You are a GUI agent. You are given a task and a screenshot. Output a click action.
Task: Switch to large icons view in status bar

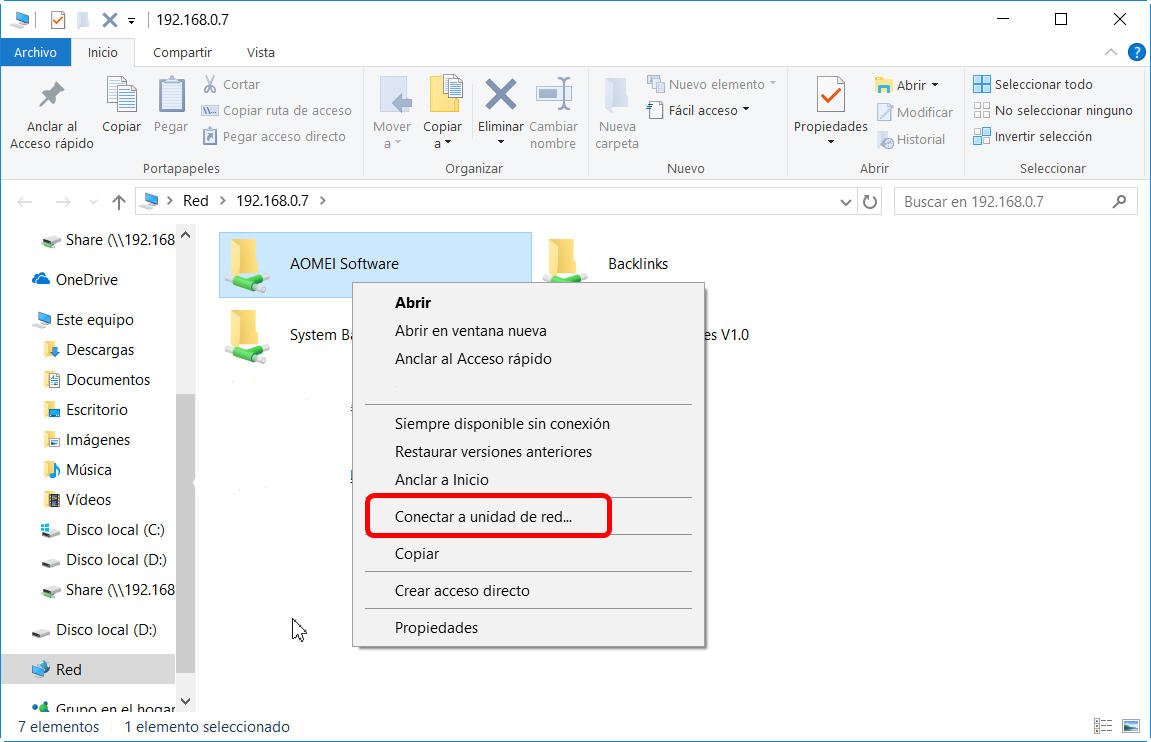click(x=1130, y=727)
